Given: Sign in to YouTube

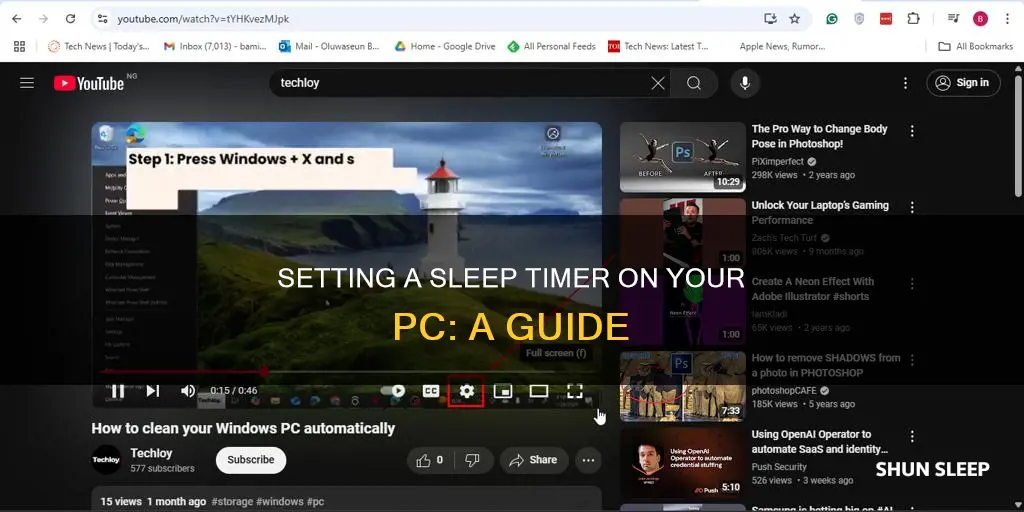Looking at the screenshot, I should [x=963, y=83].
